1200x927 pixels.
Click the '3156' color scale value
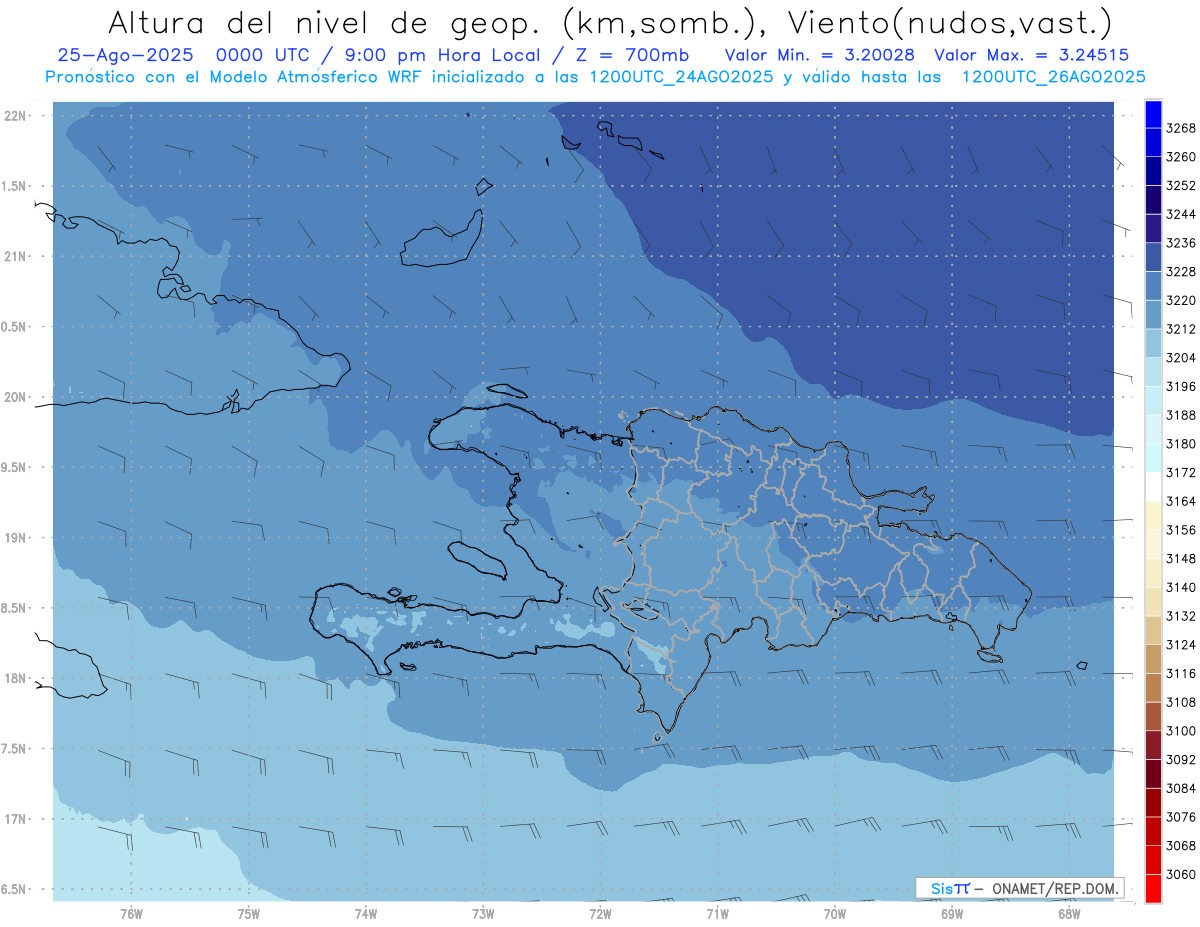pyautogui.click(x=1181, y=530)
